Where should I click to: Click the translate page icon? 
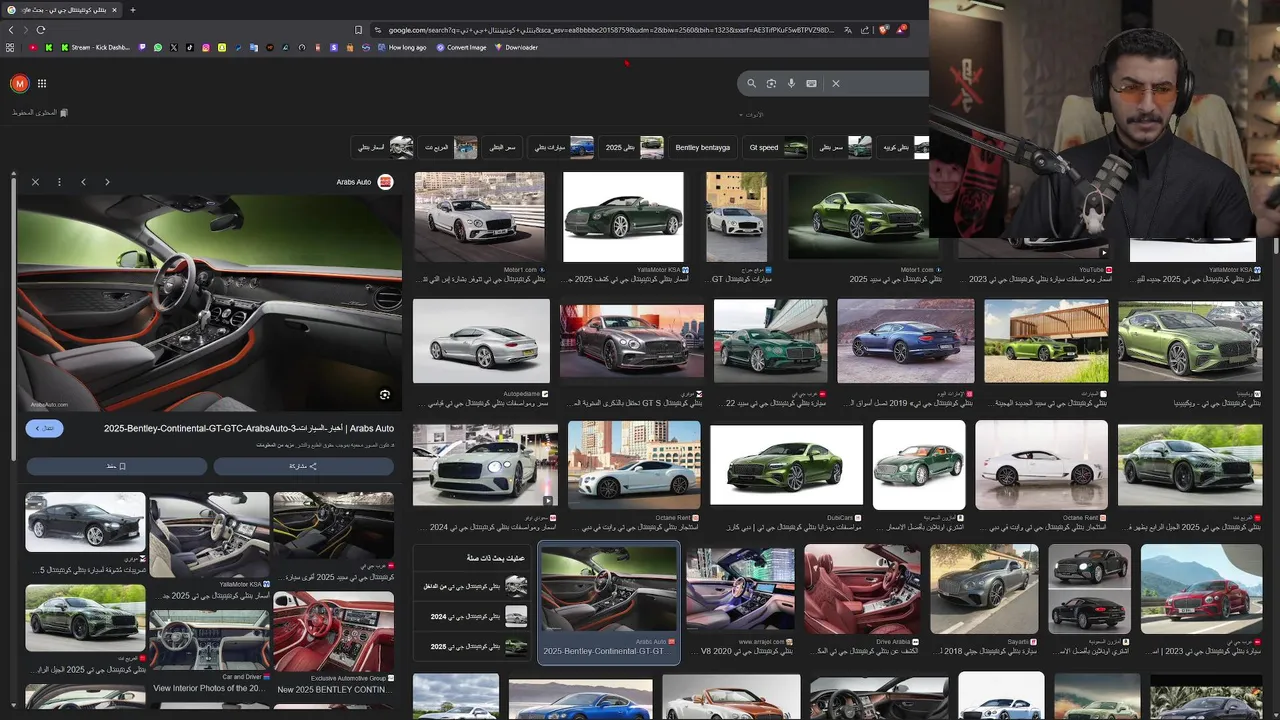pyautogui.click(x=848, y=30)
